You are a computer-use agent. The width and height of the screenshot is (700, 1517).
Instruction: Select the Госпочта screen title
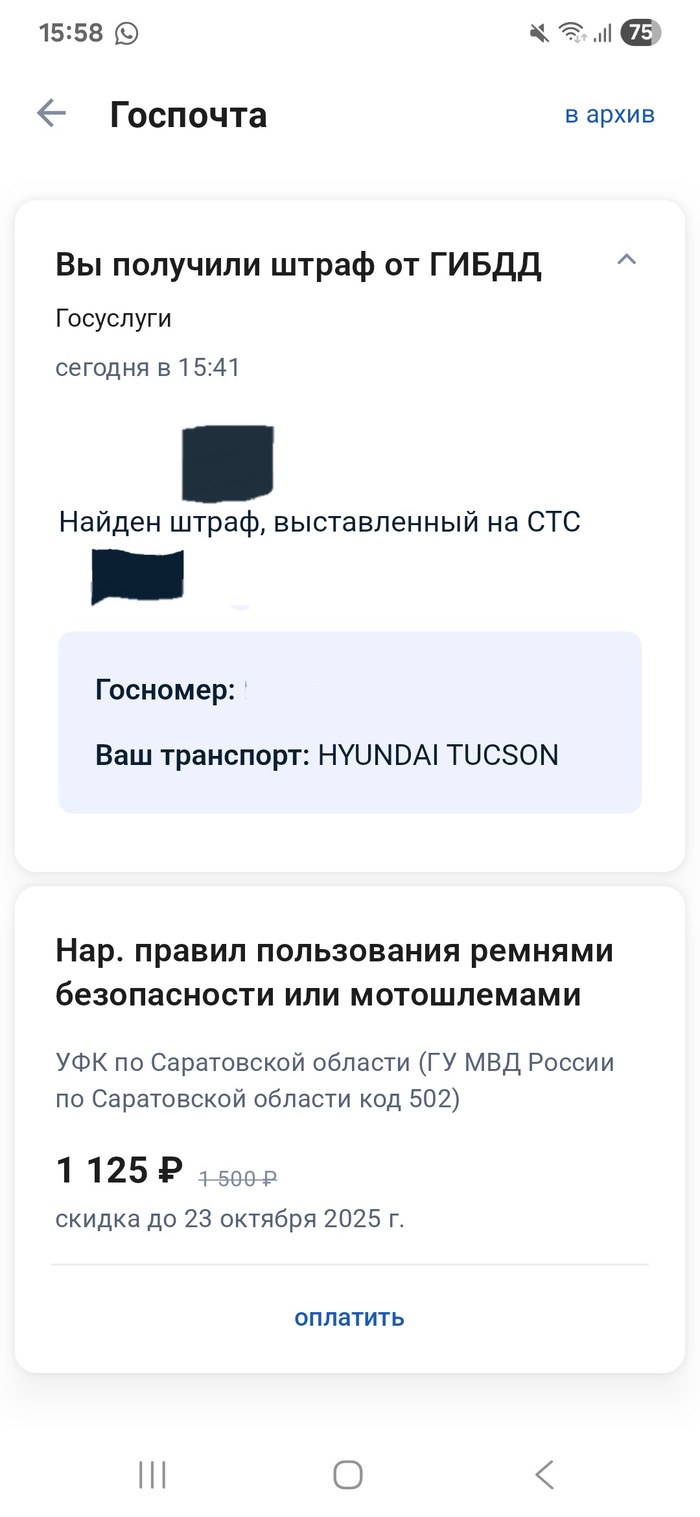pos(189,113)
